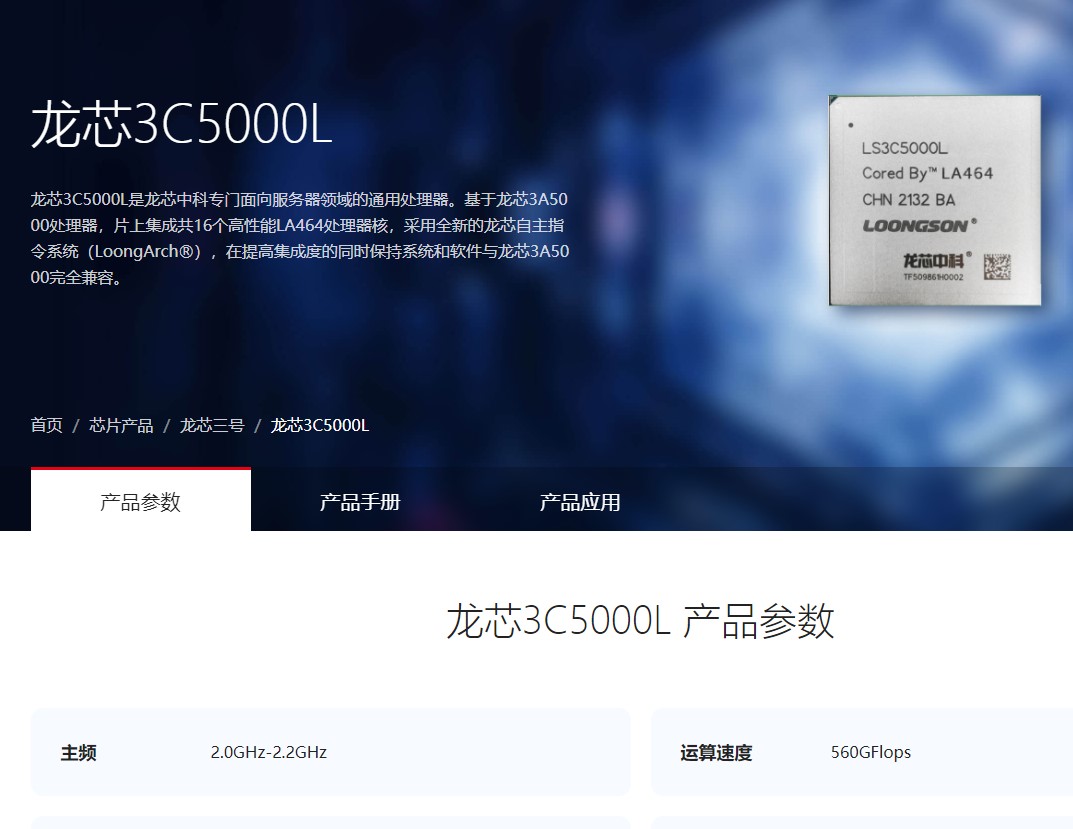Switch to the 产品手册 tab
The image size is (1073, 829).
click(359, 502)
